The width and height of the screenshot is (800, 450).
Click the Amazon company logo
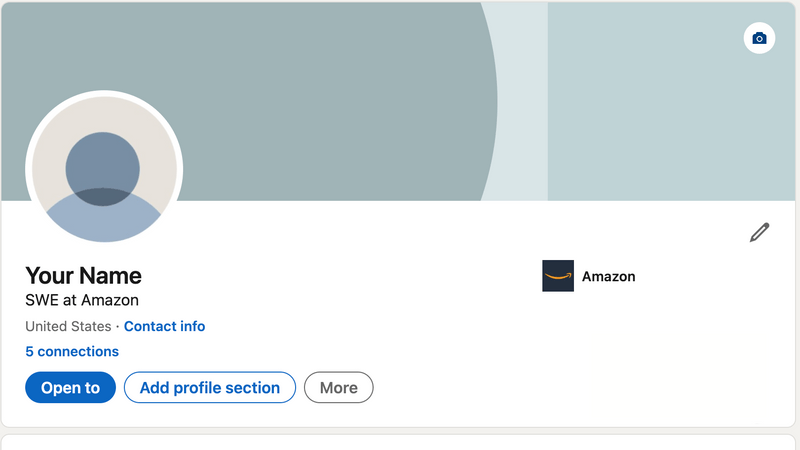(558, 276)
